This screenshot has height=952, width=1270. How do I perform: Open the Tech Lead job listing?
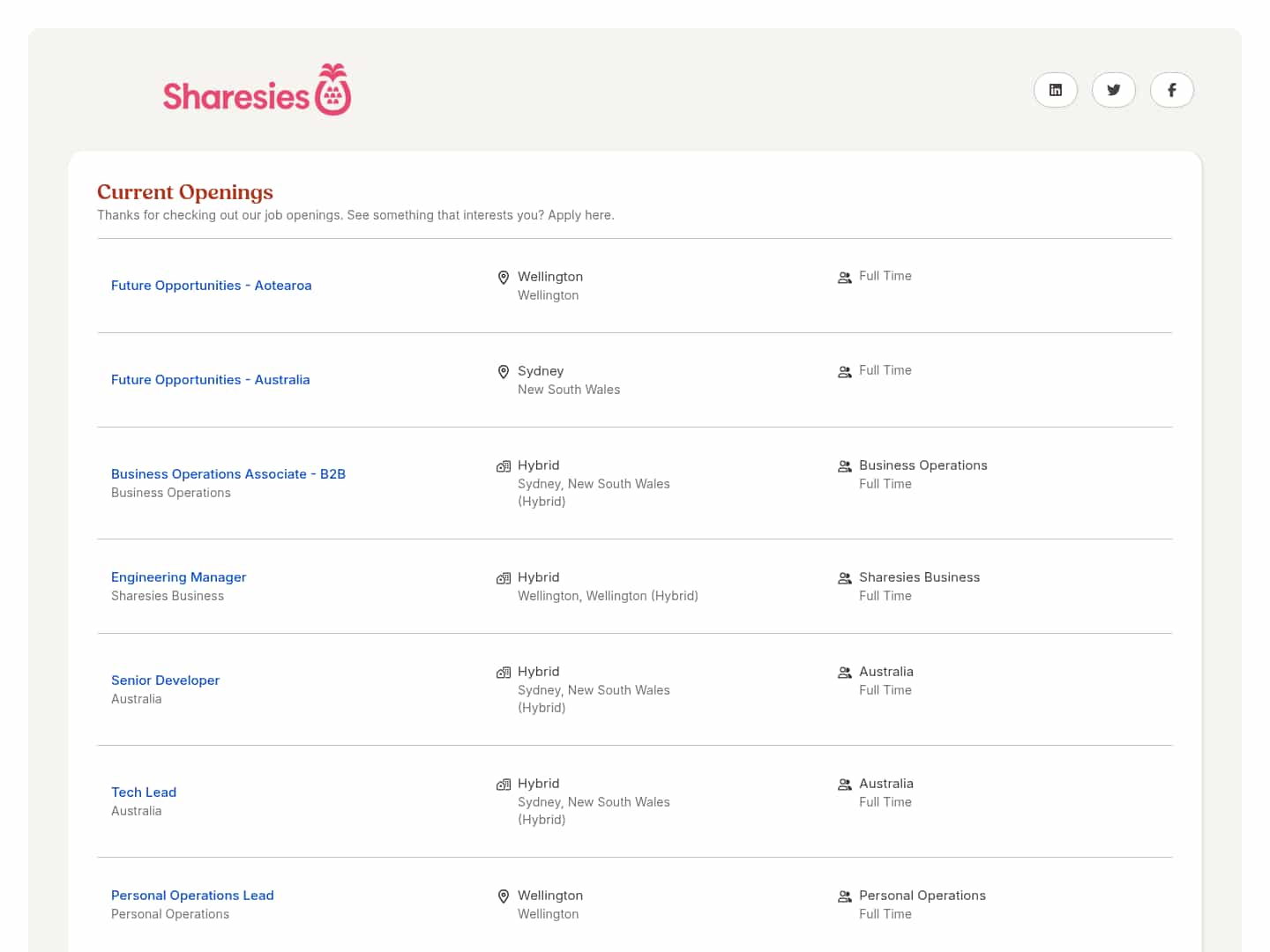(x=144, y=792)
